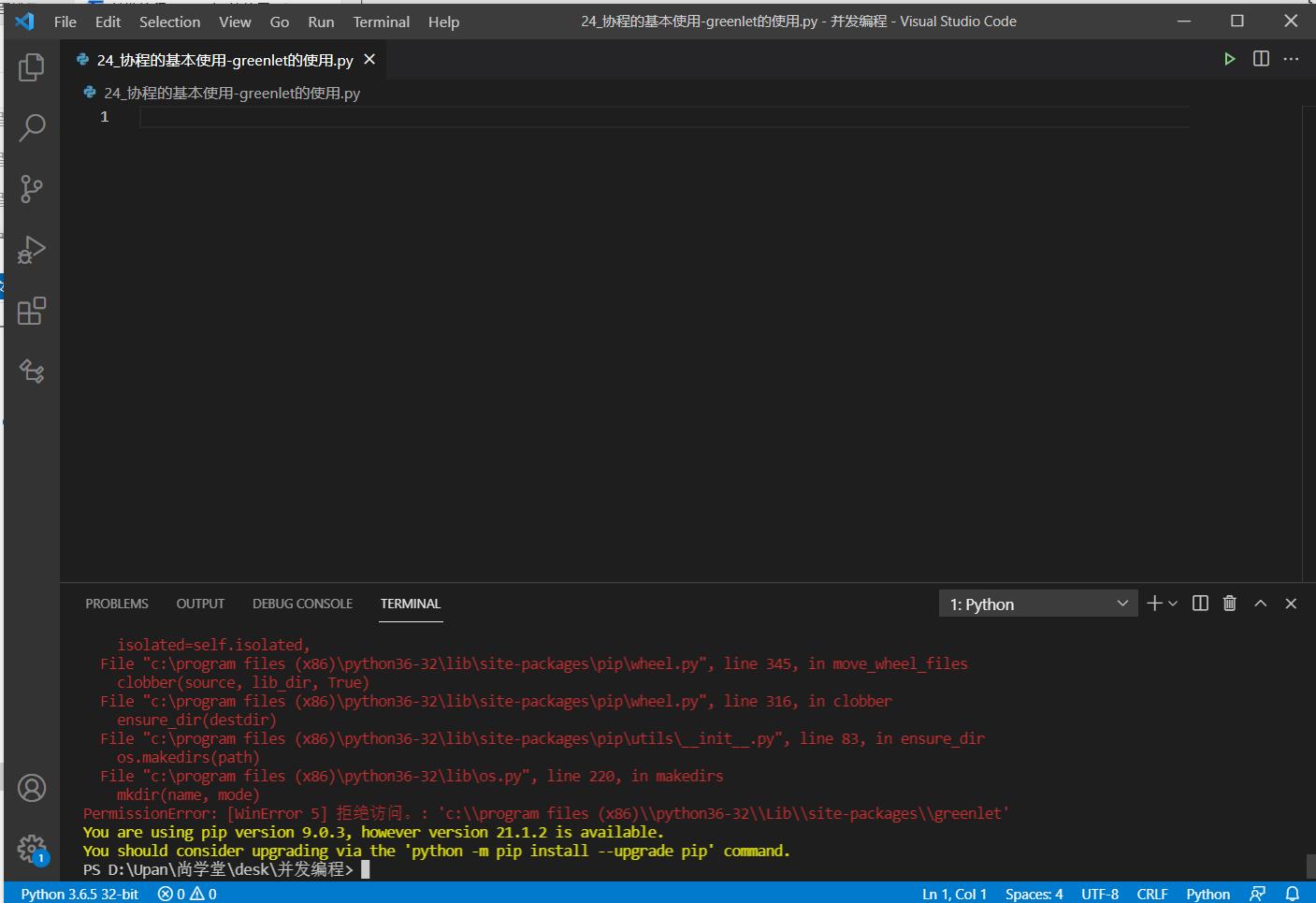This screenshot has width=1316, height=903.
Task: Select the TERMINAL tab
Action: (x=410, y=604)
